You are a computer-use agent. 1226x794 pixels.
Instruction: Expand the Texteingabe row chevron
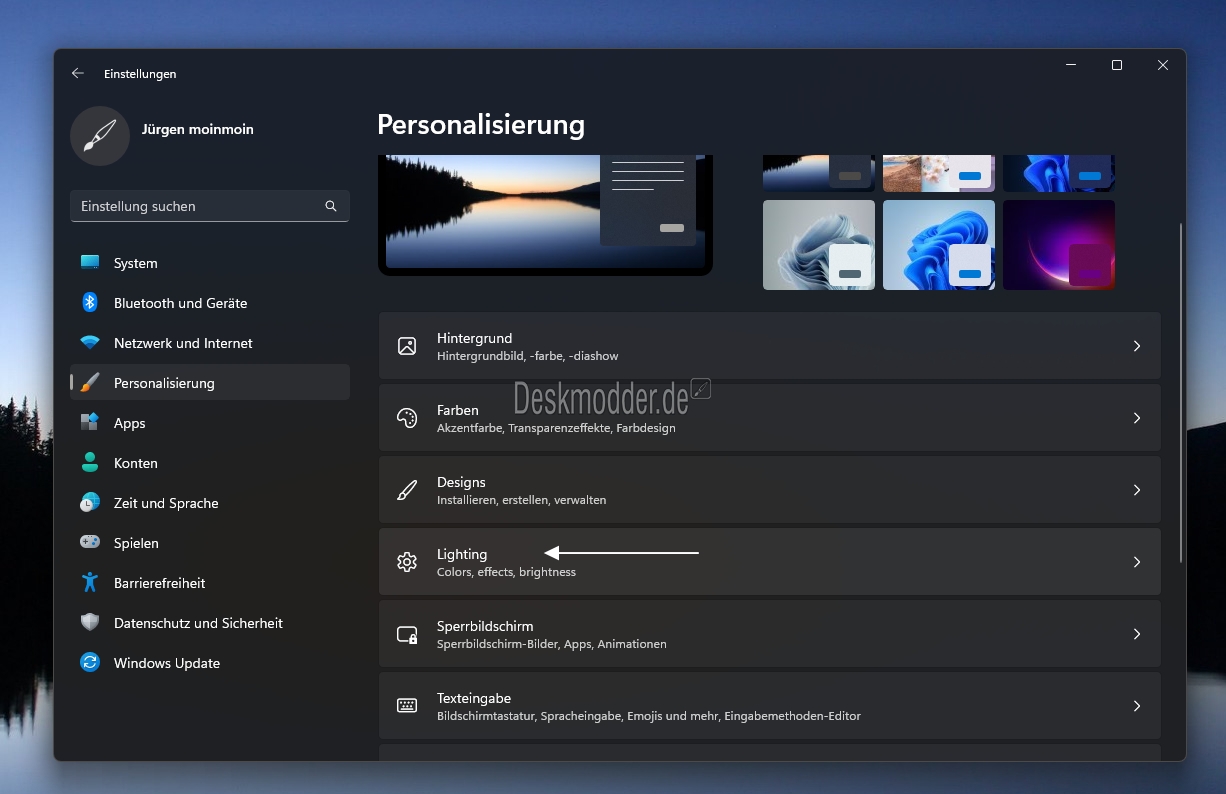pos(1136,706)
